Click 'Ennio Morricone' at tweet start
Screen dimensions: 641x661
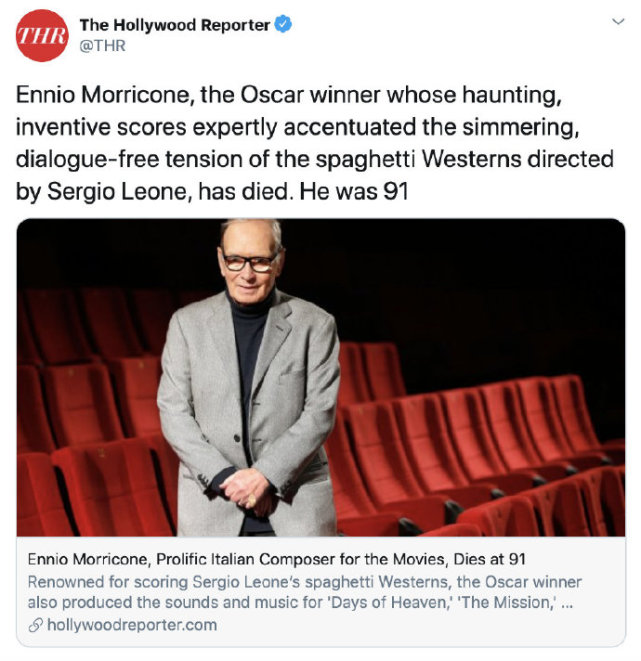click(105, 95)
